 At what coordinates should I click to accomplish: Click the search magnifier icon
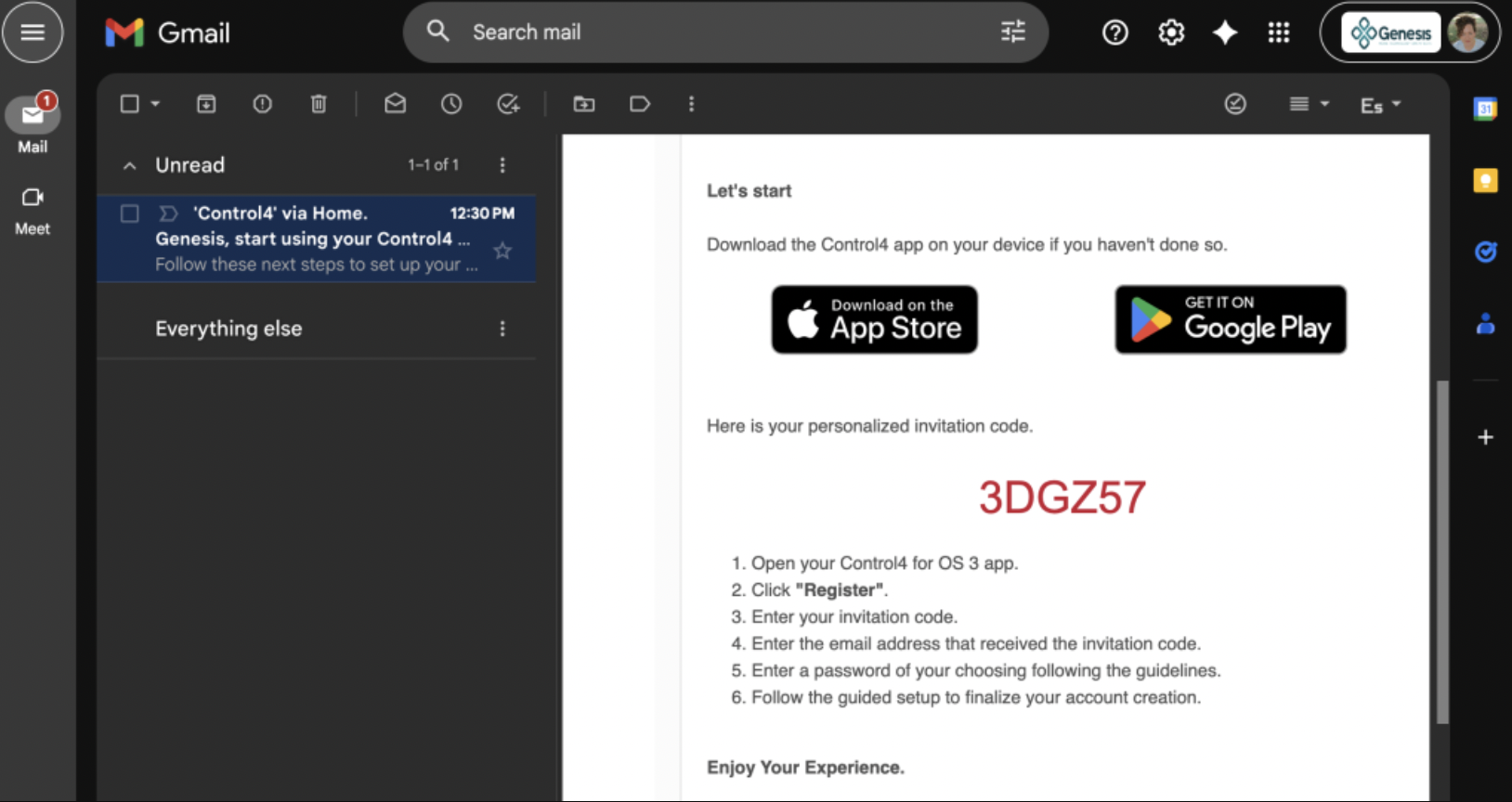click(437, 32)
